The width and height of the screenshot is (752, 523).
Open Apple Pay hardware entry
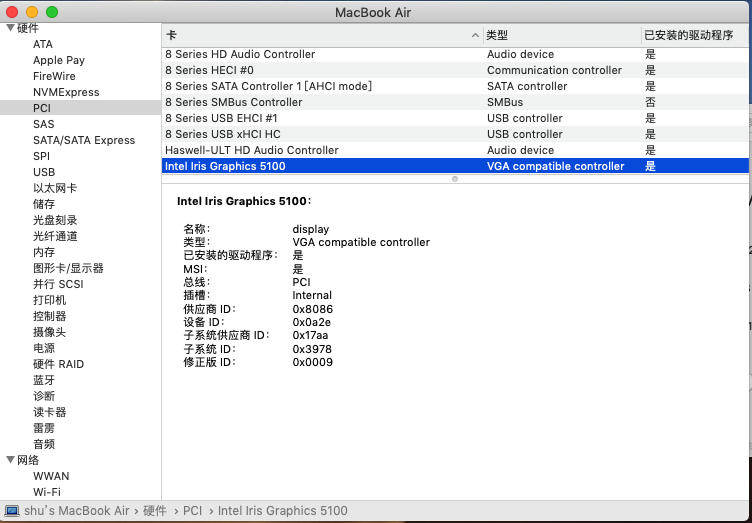(59, 60)
